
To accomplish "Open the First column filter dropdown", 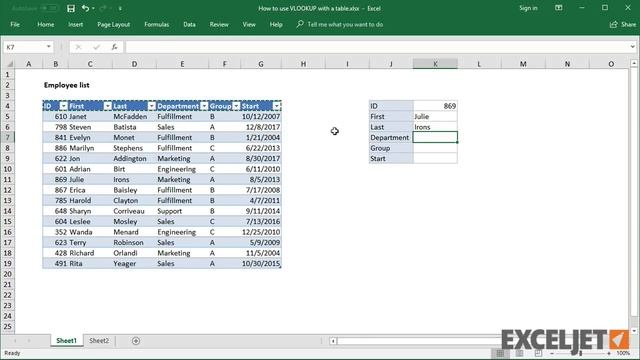I will coord(107,106).
